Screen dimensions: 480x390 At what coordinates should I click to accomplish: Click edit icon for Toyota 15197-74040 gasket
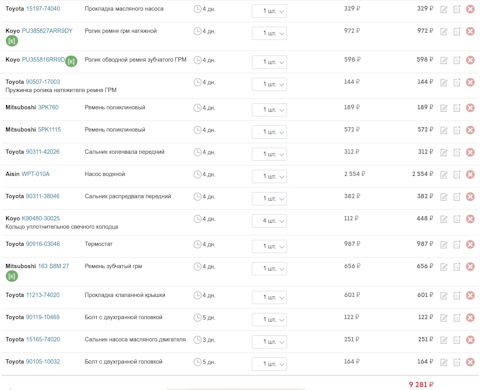[x=443, y=9]
